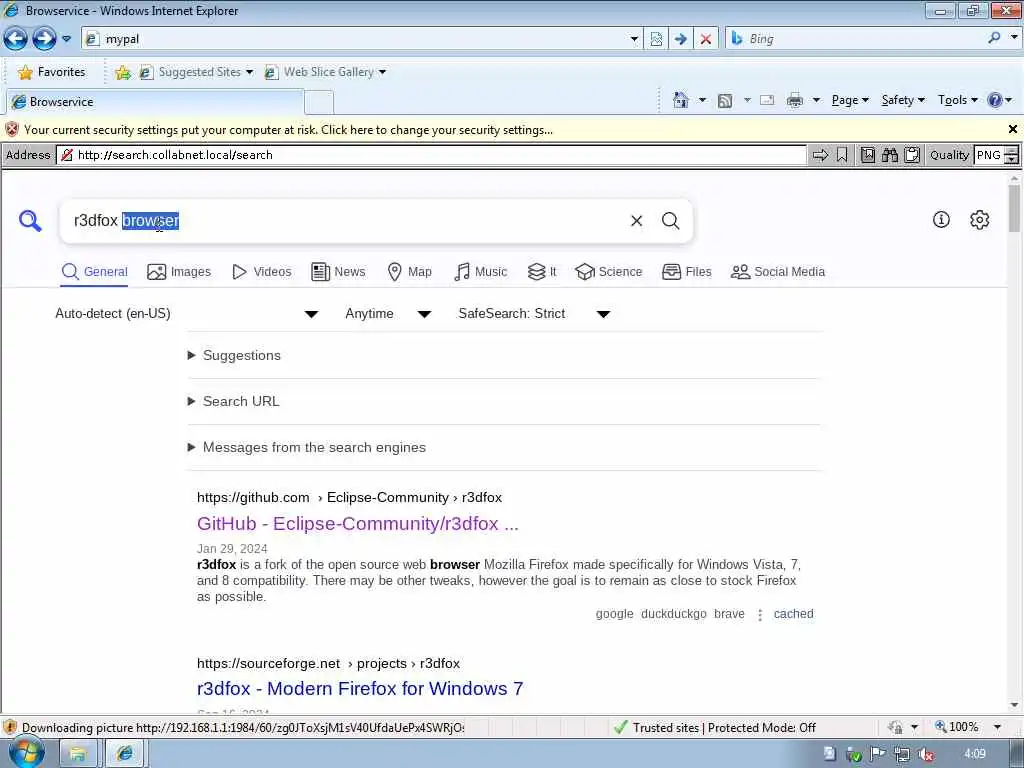The image size is (1024, 768).
Task: Open the preferences gear icon
Action: [x=979, y=219]
